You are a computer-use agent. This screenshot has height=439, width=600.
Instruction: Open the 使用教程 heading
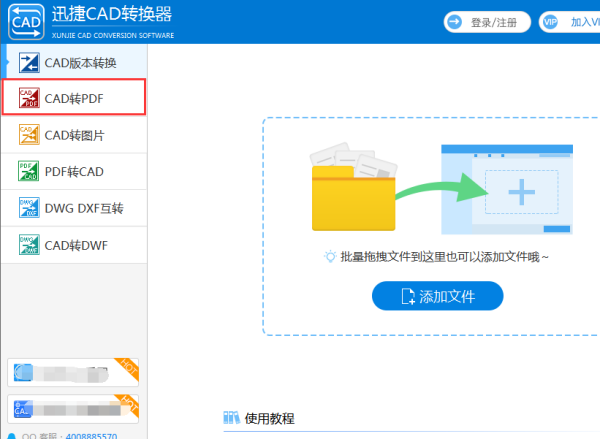coord(269,419)
